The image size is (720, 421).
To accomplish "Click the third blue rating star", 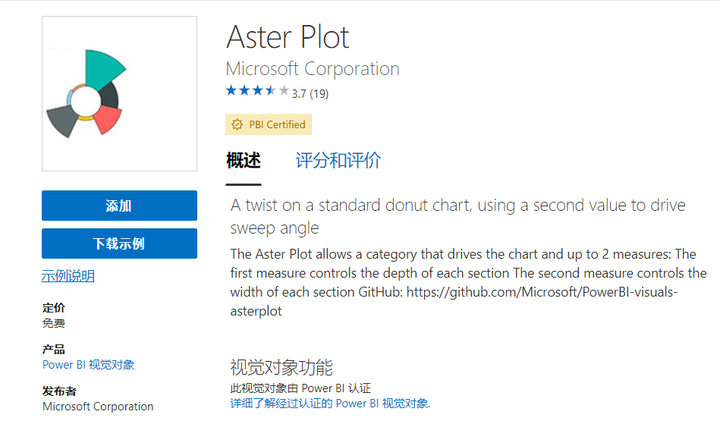I will (258, 90).
